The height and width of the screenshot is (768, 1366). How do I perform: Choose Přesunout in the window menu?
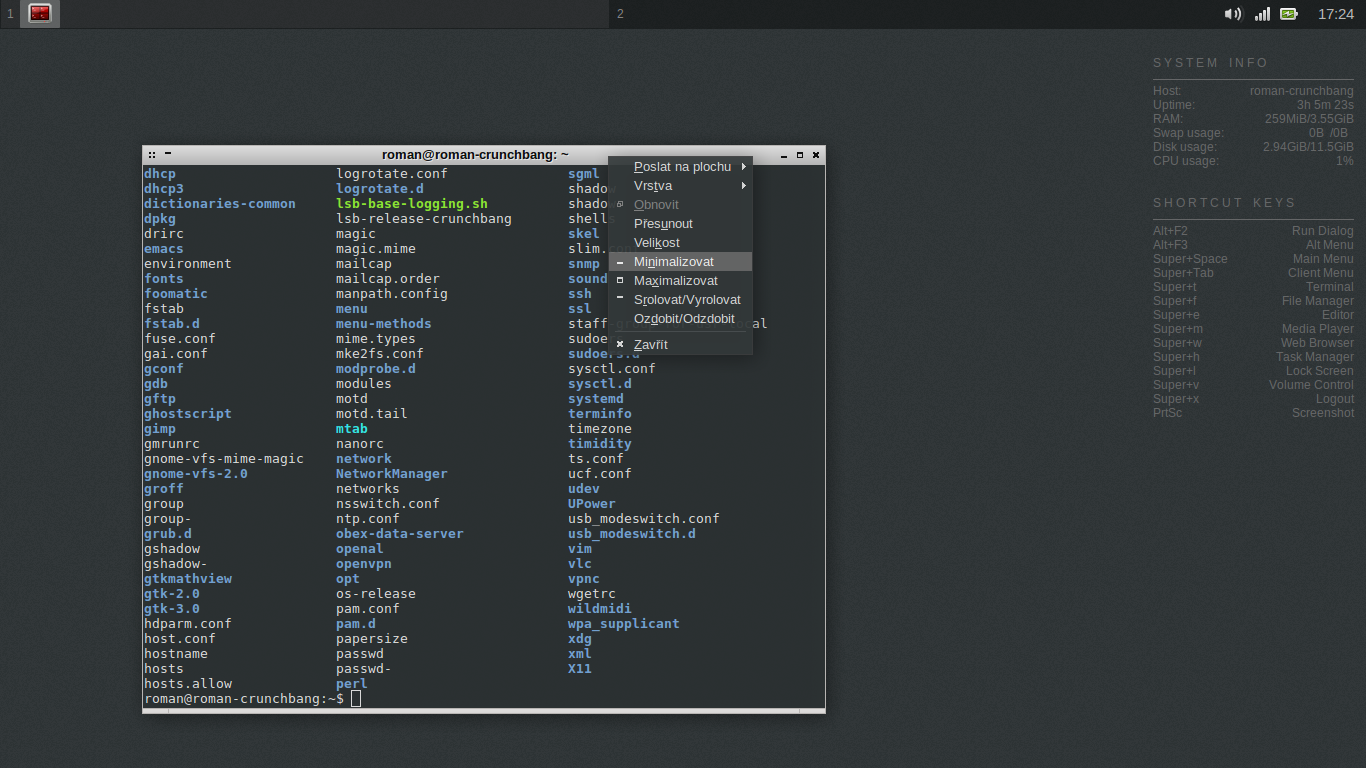click(663, 224)
